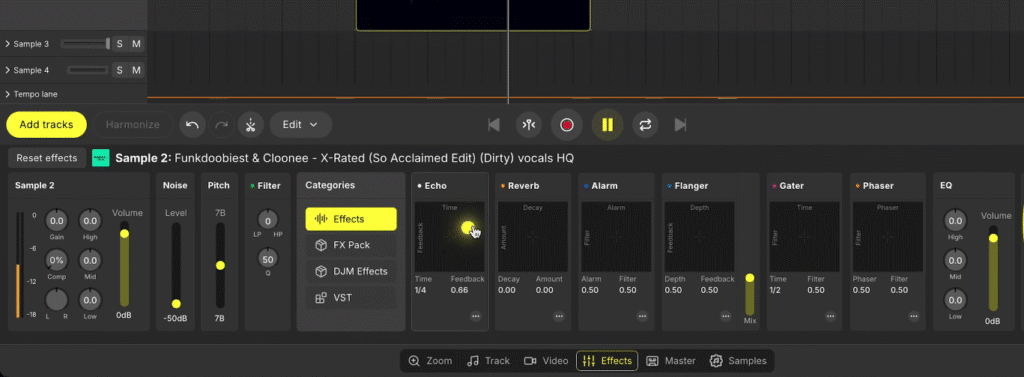This screenshot has width=1024, height=377.
Task: Click the Comp knob
Action: (x=57, y=260)
